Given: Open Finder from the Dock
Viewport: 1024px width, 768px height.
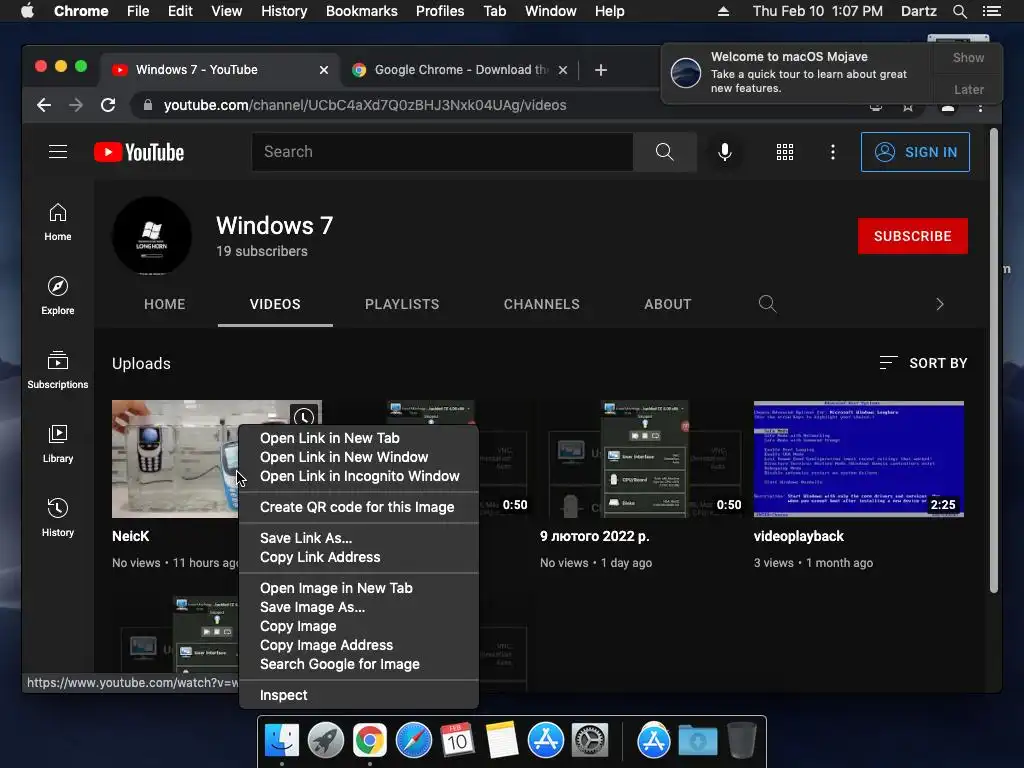Looking at the screenshot, I should click(281, 741).
